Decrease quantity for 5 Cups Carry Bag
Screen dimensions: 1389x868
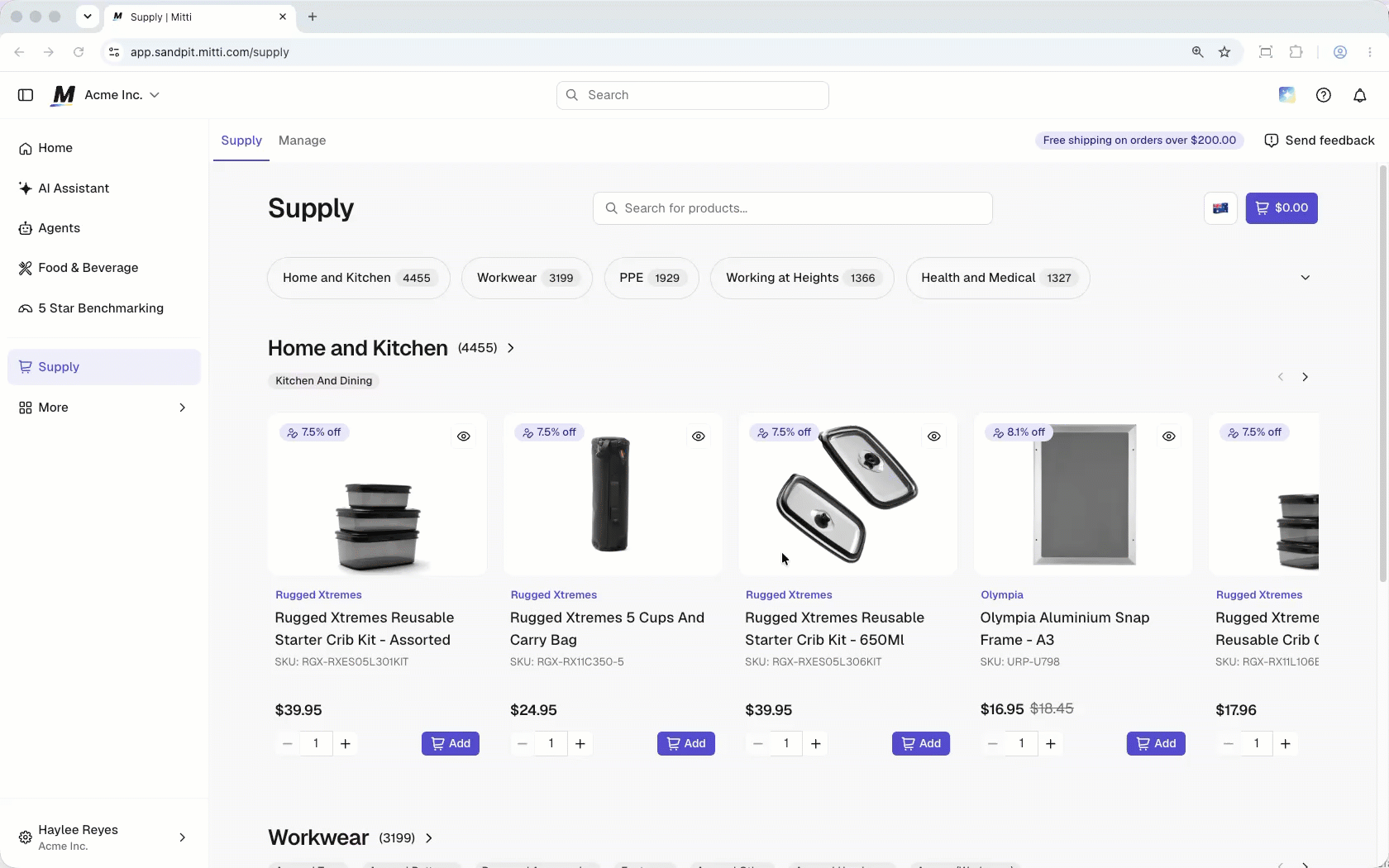point(522,744)
